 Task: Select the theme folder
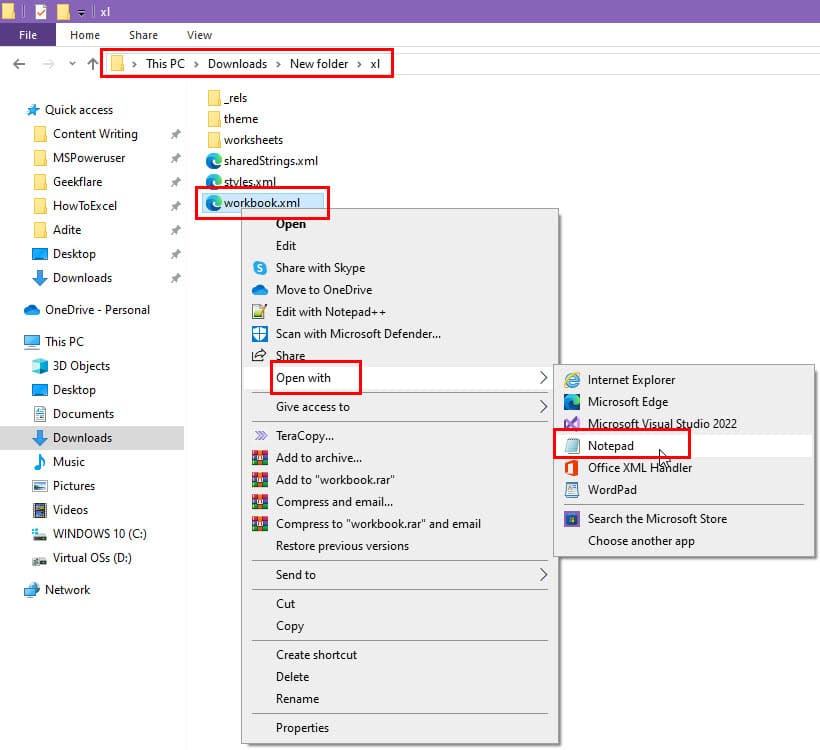[x=233, y=119]
